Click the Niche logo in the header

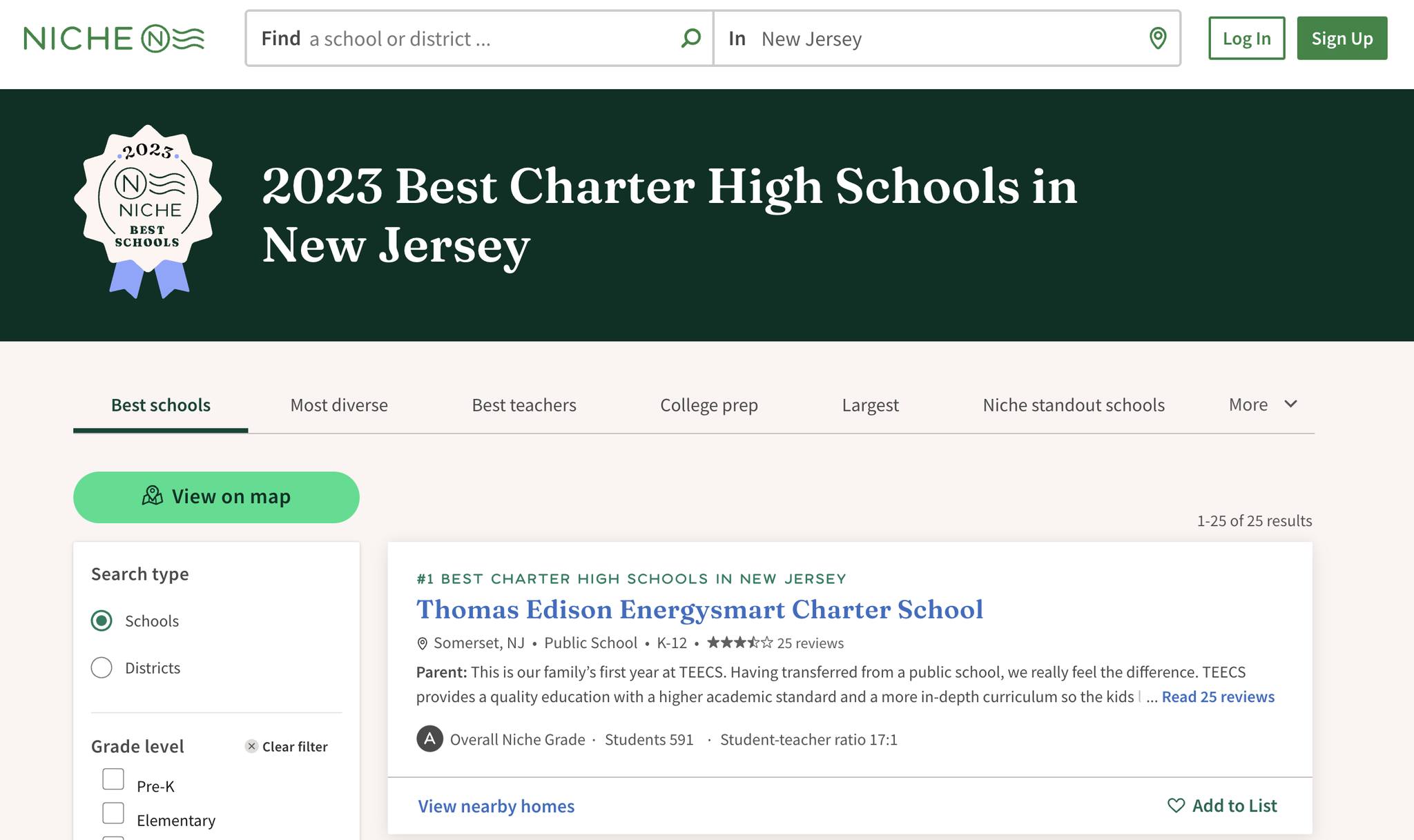(x=114, y=39)
